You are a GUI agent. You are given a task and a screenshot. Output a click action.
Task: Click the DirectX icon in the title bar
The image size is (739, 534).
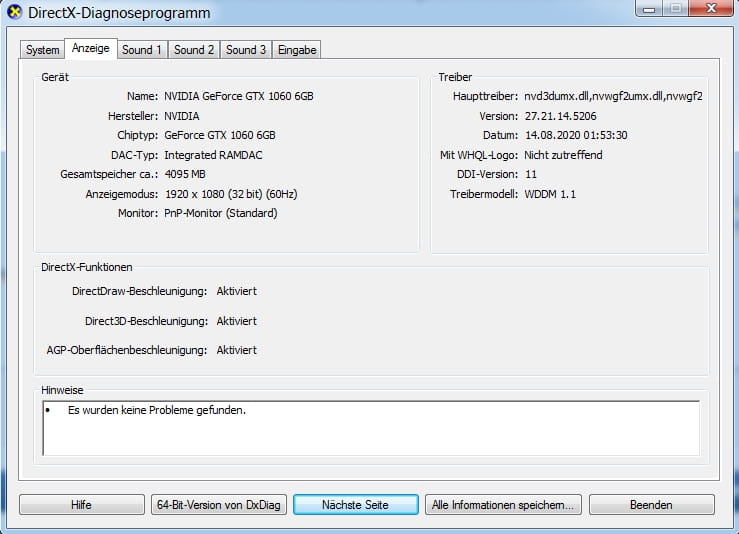14,12
